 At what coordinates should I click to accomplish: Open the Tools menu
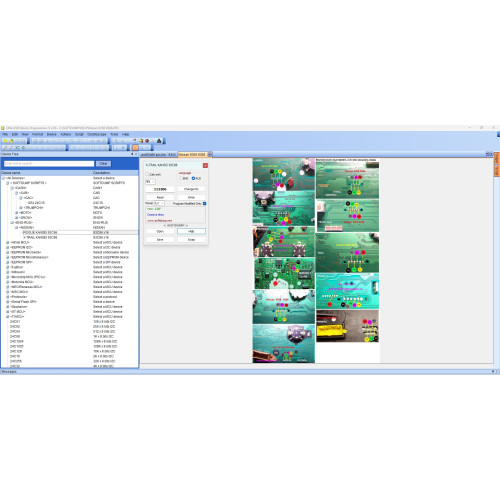(x=114, y=134)
